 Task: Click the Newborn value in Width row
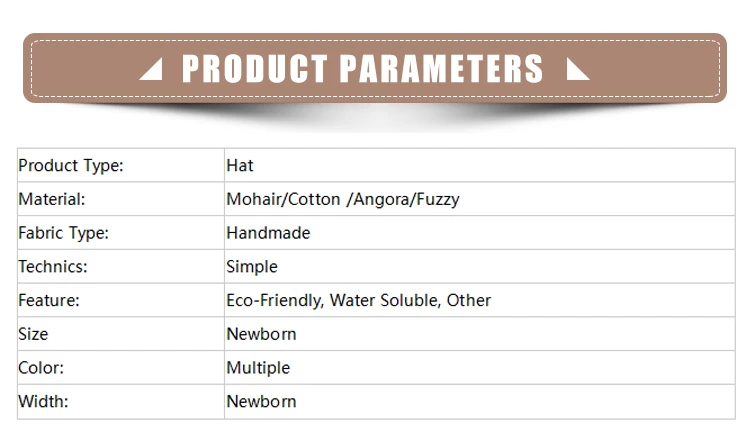(262, 401)
